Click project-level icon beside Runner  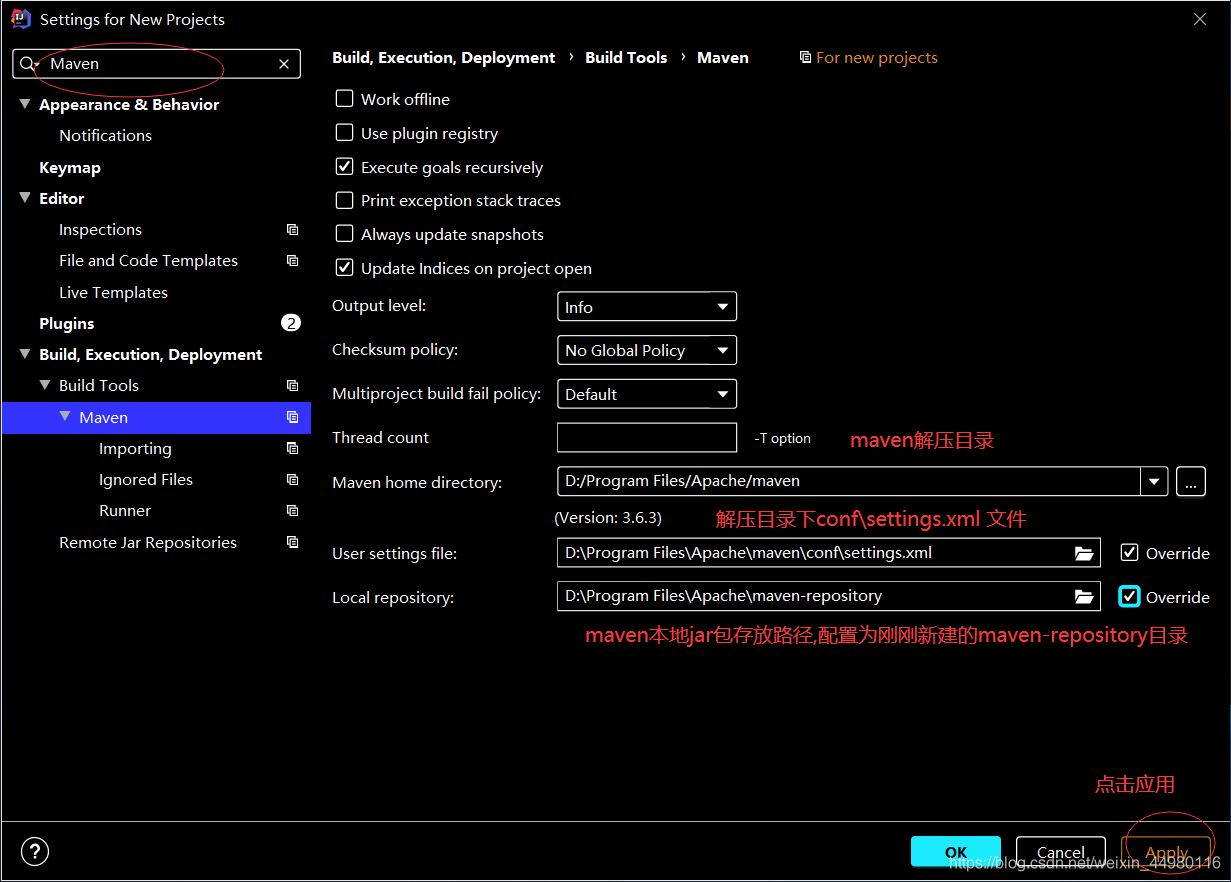(292, 511)
